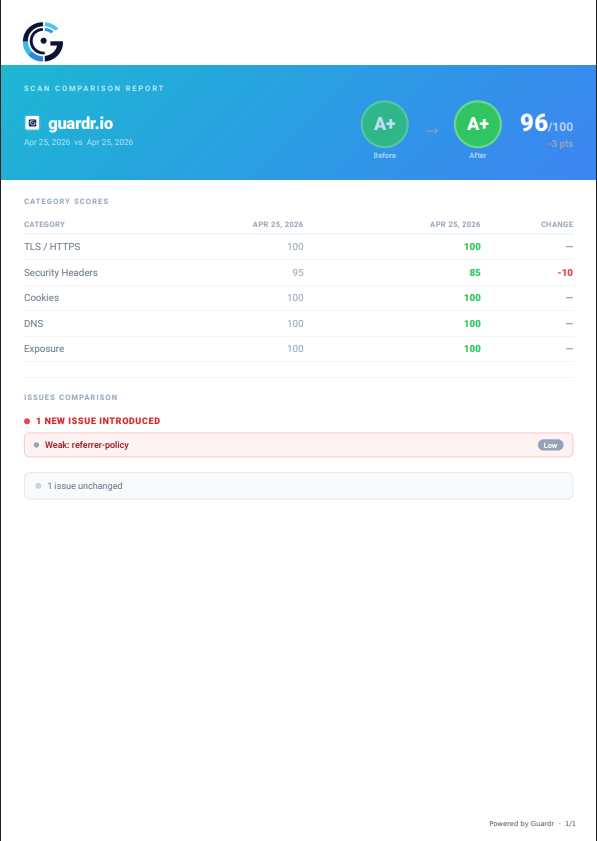Click the Exposure row label
Screen dimensions: 597x841
pyautogui.click(x=44, y=349)
